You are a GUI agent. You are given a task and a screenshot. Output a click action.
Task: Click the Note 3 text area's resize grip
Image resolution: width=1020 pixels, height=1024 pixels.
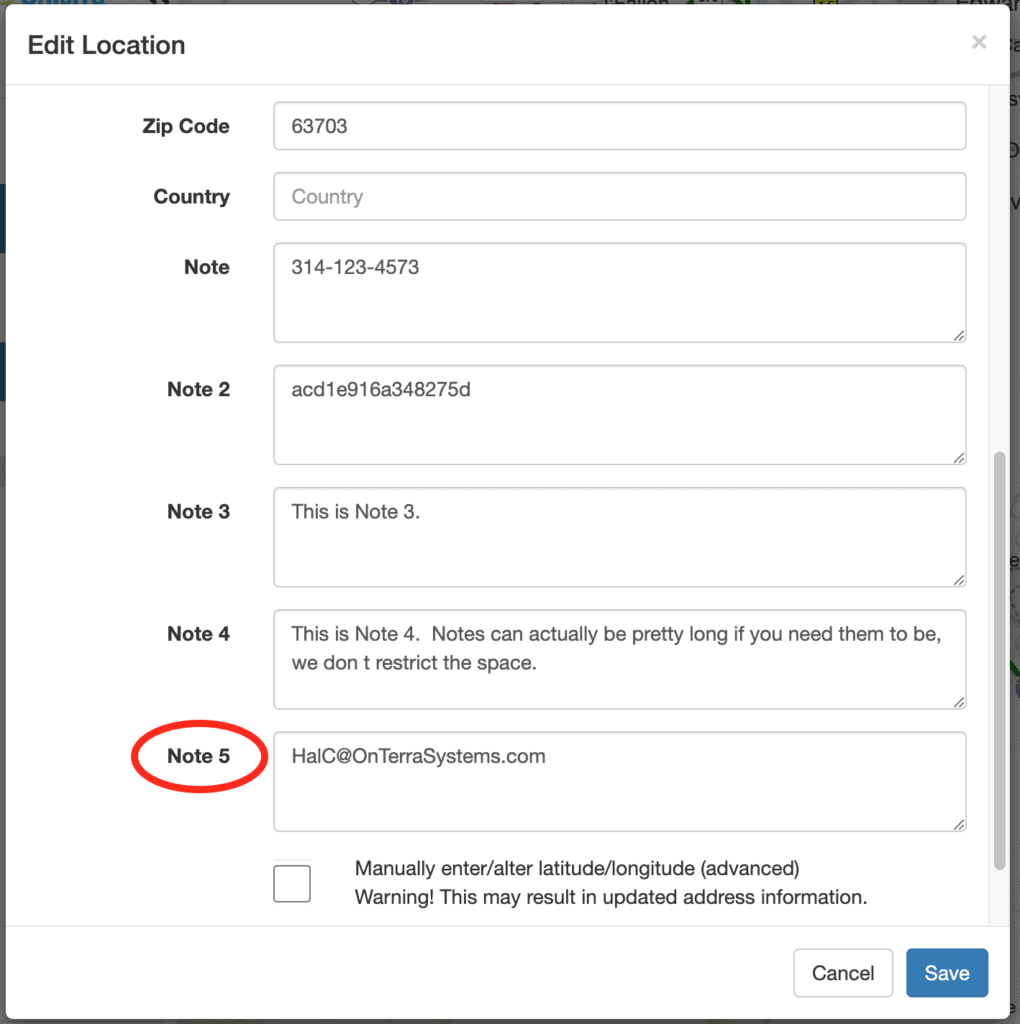[x=959, y=580]
